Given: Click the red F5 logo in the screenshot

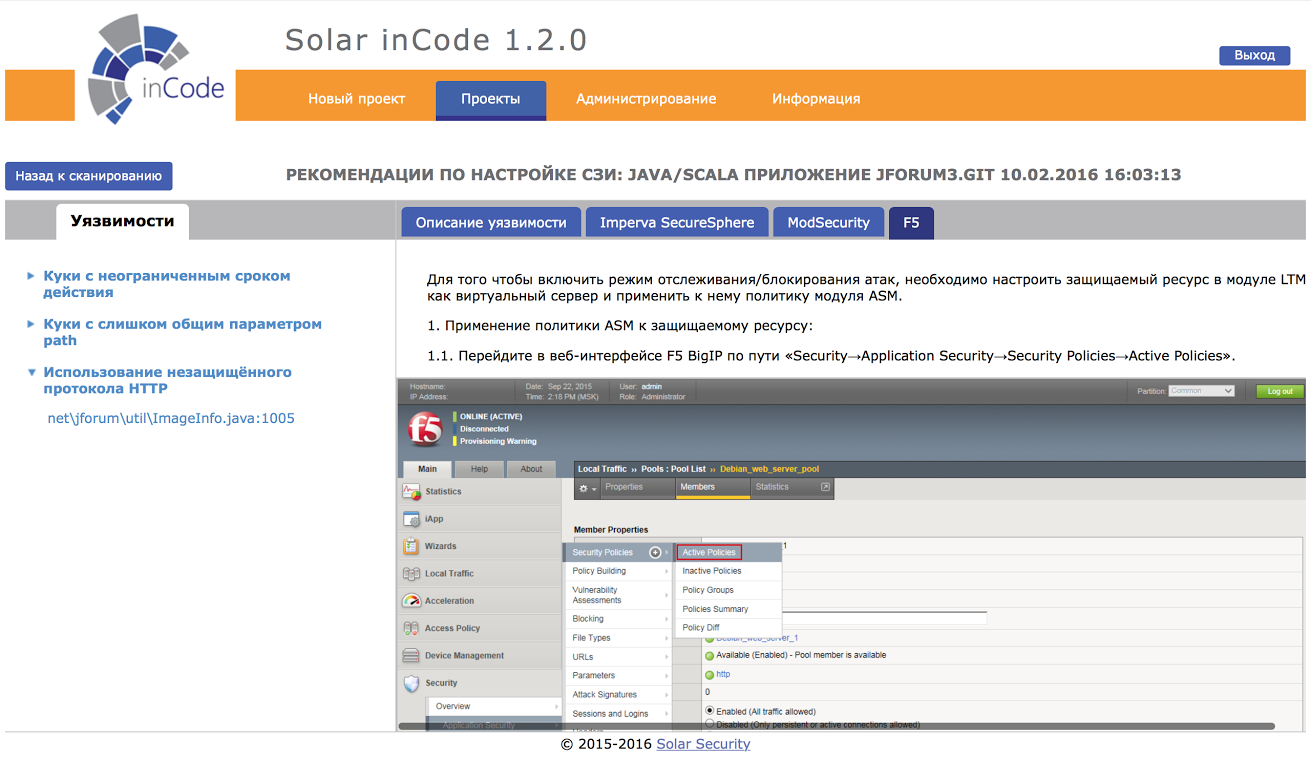Looking at the screenshot, I should 425,429.
